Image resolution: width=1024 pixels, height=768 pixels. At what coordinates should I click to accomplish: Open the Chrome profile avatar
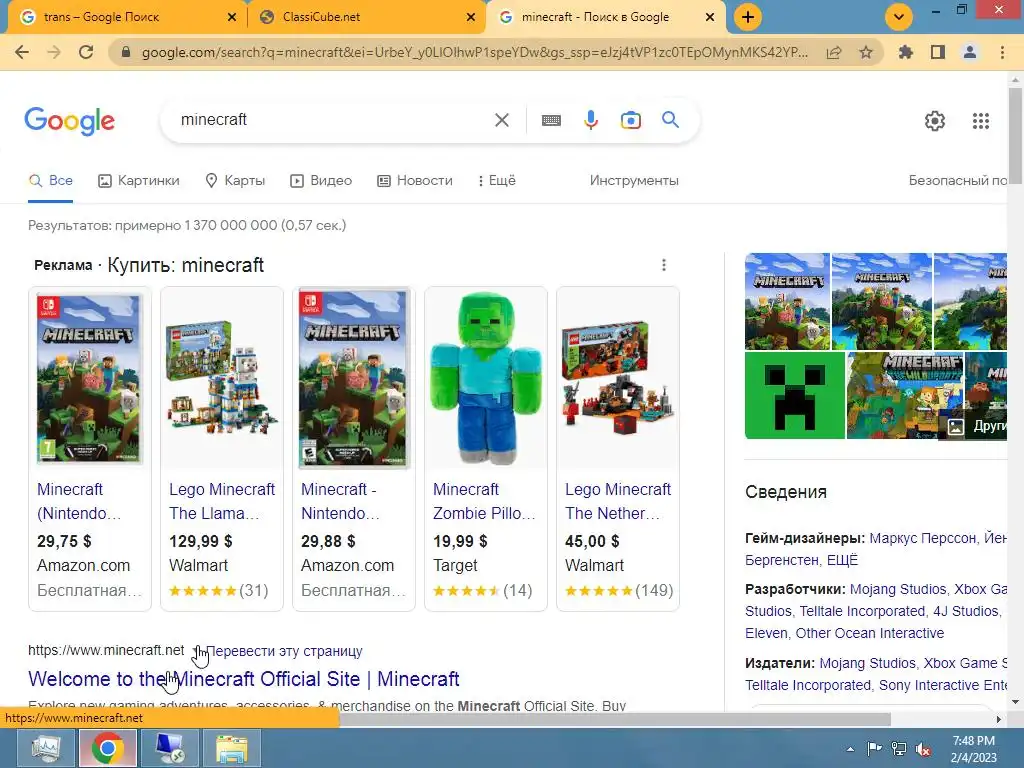pyautogui.click(x=970, y=52)
